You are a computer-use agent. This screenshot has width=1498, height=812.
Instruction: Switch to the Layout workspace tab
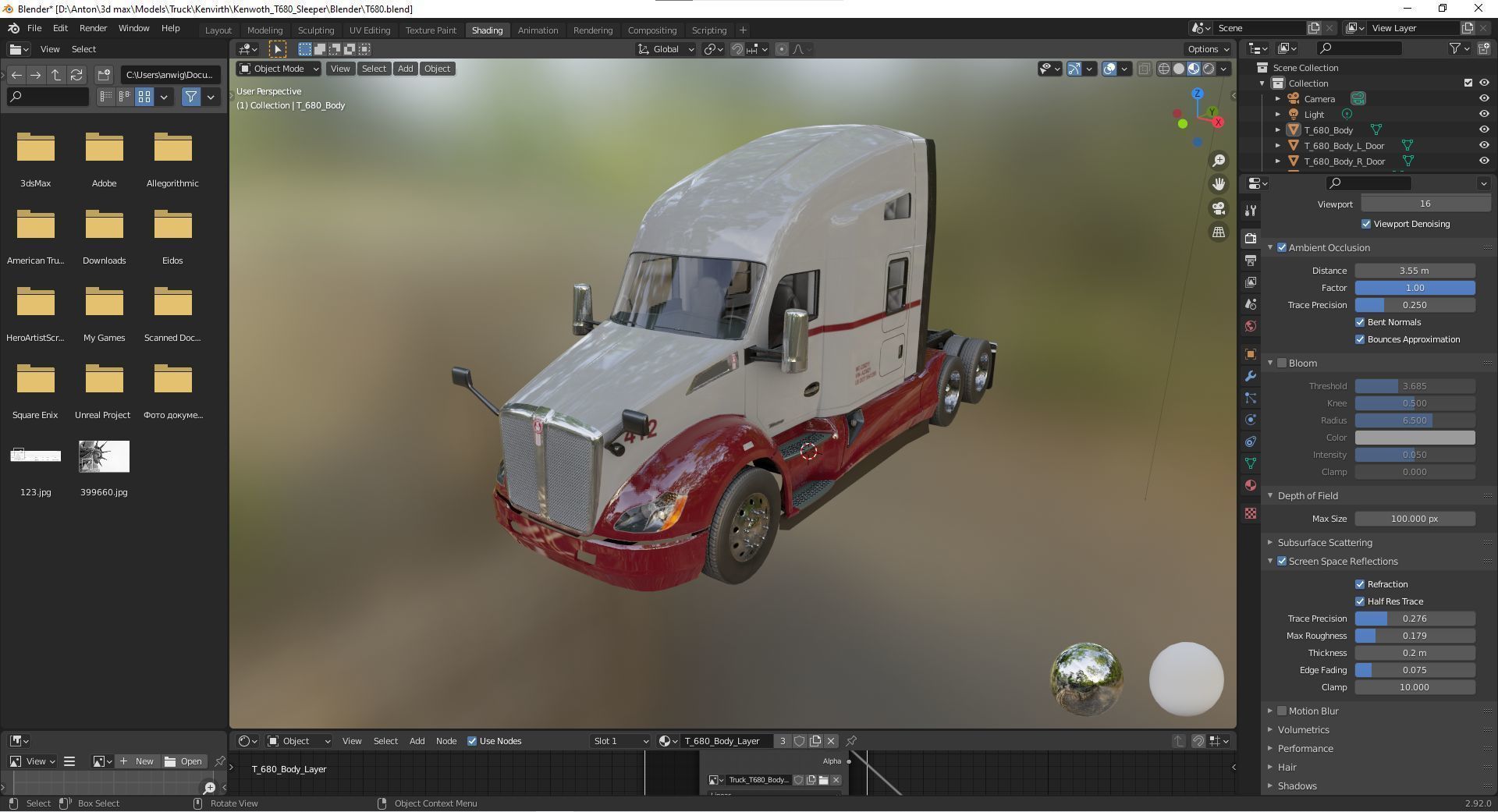(218, 30)
